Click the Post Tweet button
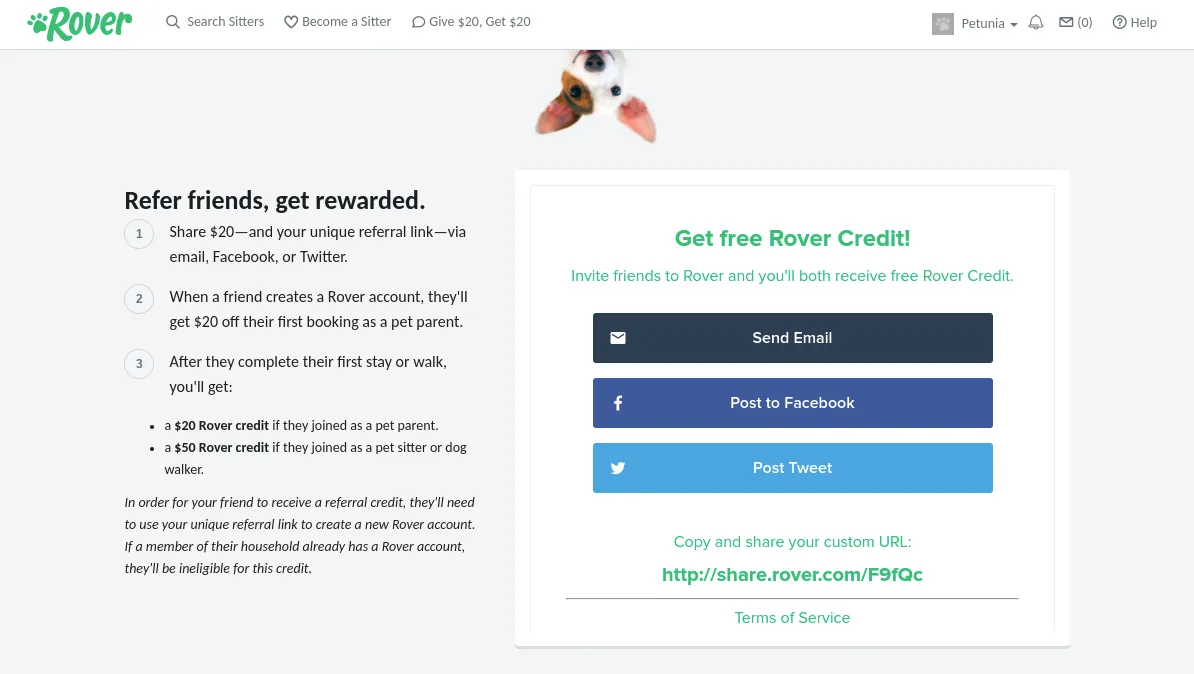Viewport: 1194px width, 674px height. click(x=793, y=468)
